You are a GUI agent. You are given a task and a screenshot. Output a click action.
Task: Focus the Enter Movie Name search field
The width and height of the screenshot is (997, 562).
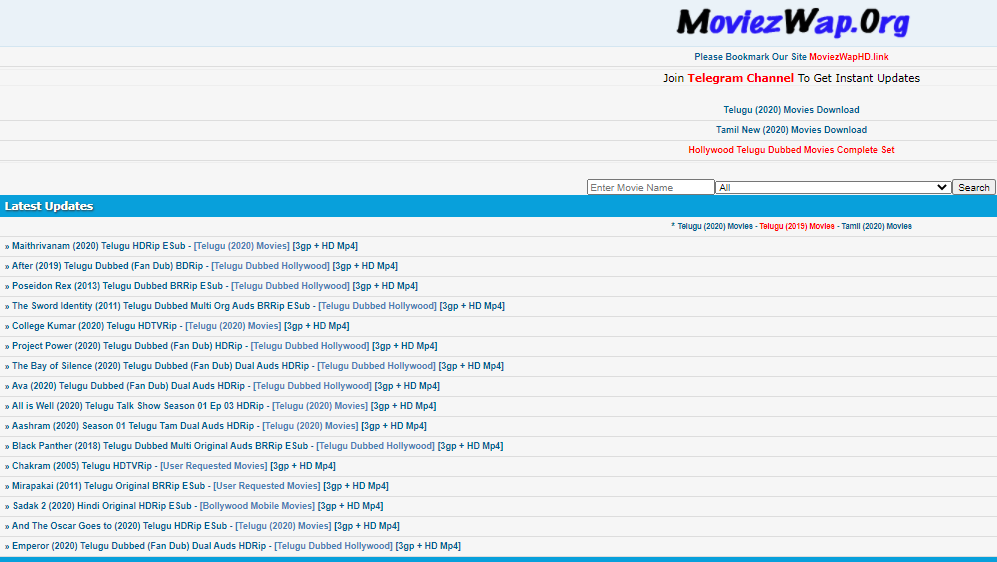click(x=650, y=188)
